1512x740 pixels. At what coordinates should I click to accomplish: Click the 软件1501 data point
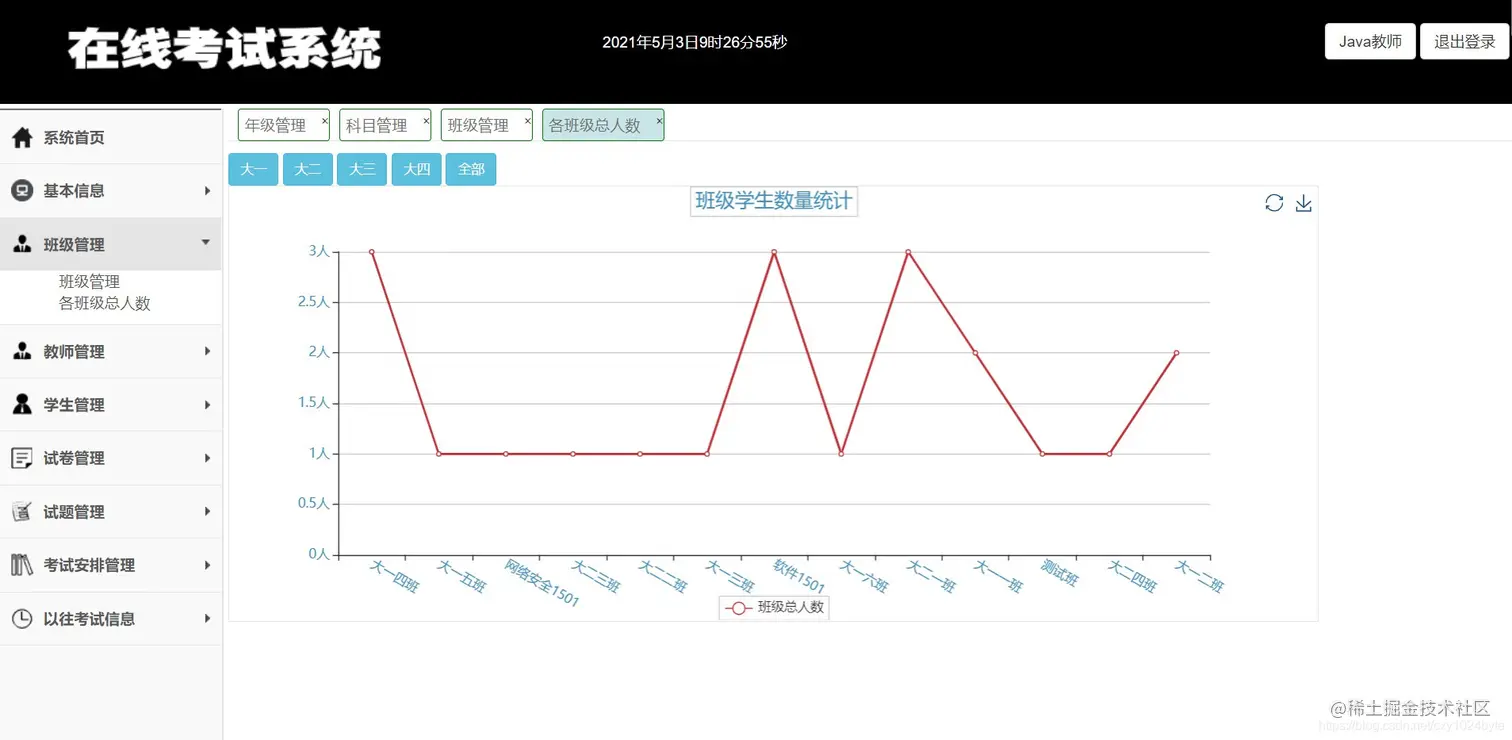[774, 252]
